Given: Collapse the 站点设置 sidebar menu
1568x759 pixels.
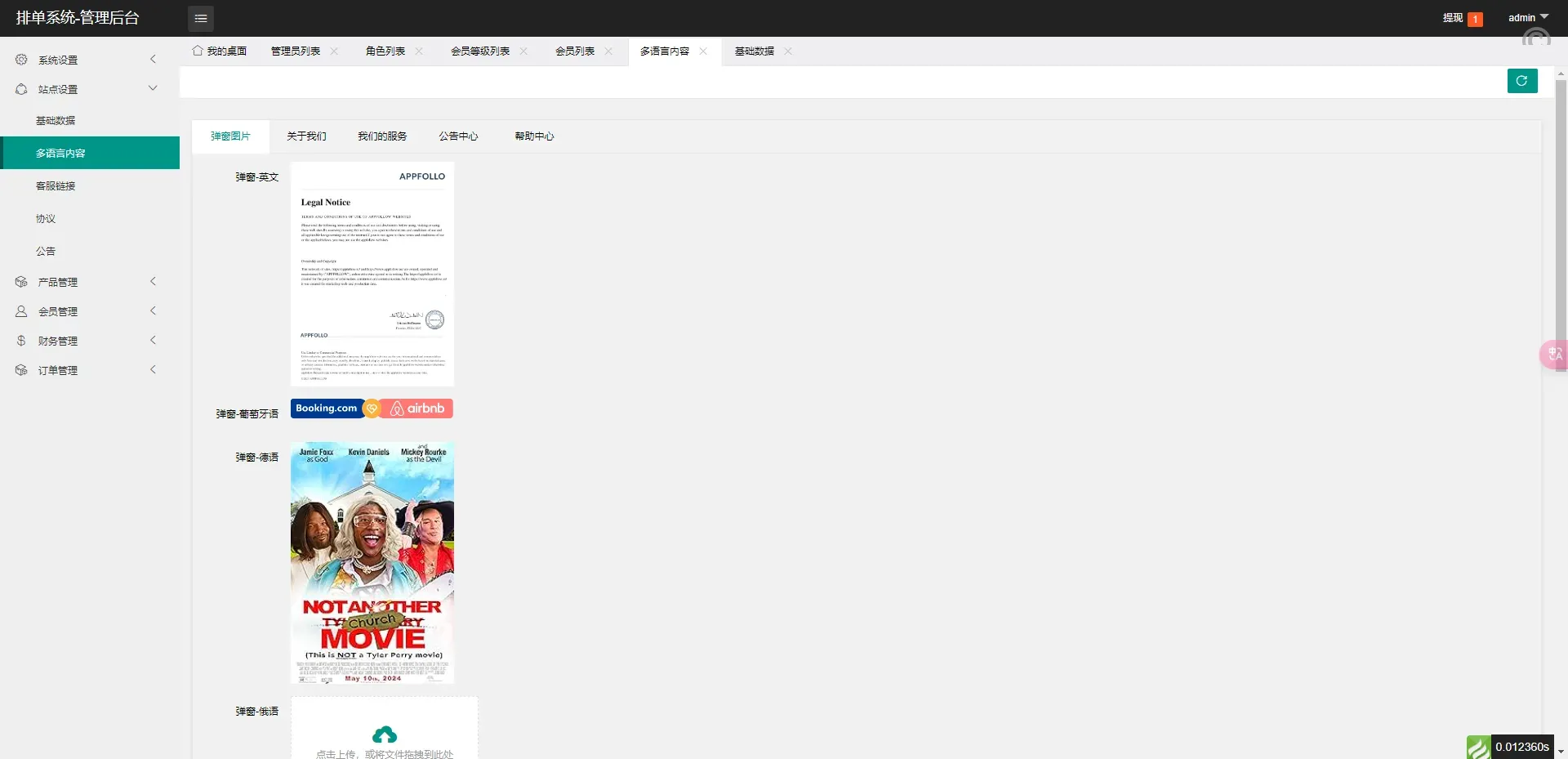Looking at the screenshot, I should 86,89.
